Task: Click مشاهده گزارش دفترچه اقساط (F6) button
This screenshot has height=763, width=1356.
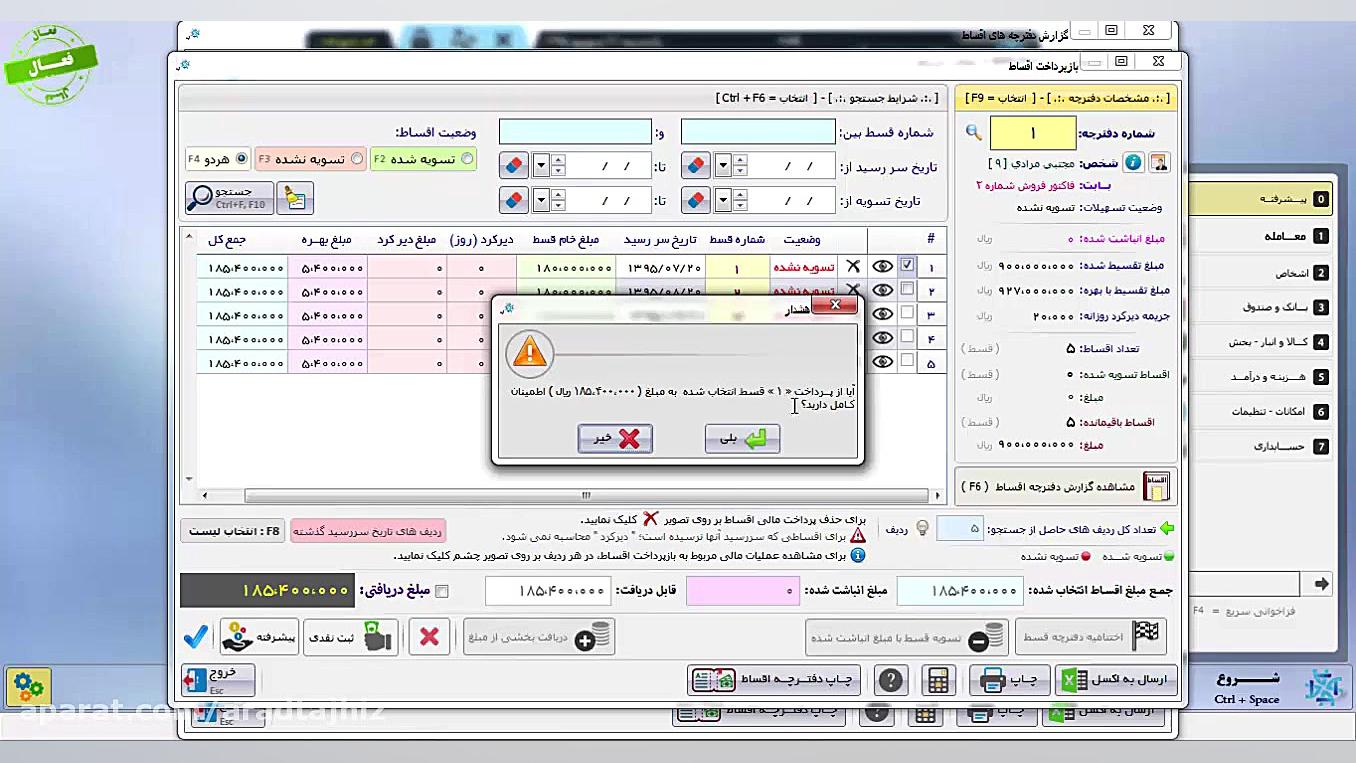Action: (1066, 487)
